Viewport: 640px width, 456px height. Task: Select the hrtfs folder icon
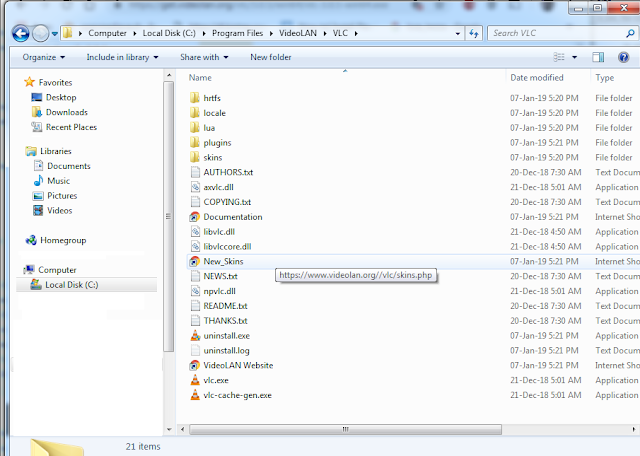(195, 98)
